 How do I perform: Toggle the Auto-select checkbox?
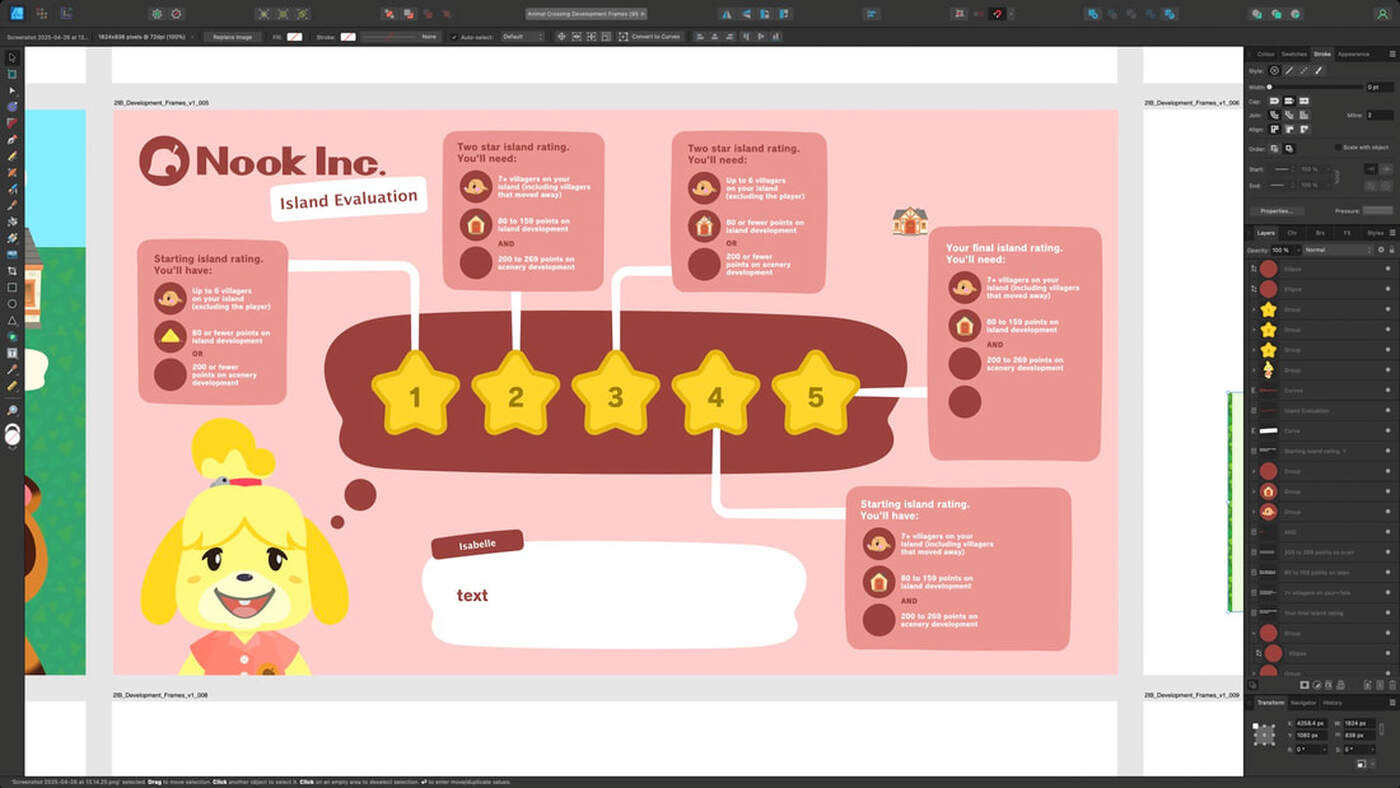click(x=454, y=36)
